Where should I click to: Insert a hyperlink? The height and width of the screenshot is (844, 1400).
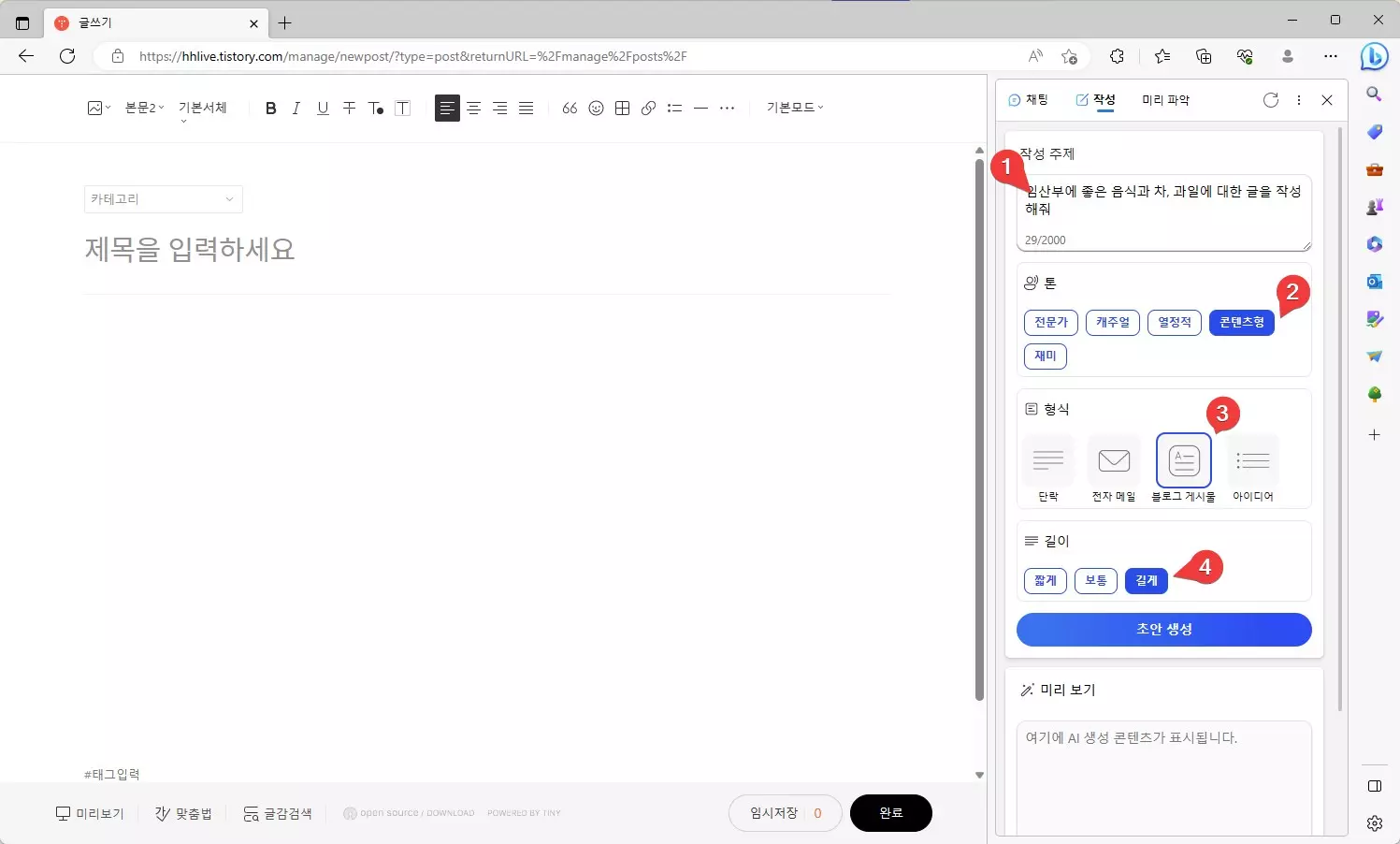pos(648,109)
